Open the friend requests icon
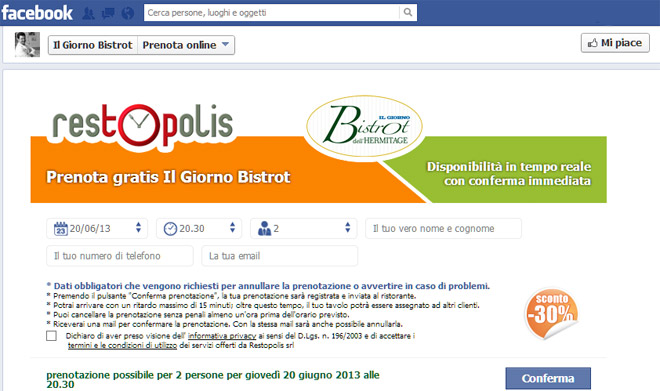Image resolution: width=660 pixels, height=391 pixels. [88, 13]
